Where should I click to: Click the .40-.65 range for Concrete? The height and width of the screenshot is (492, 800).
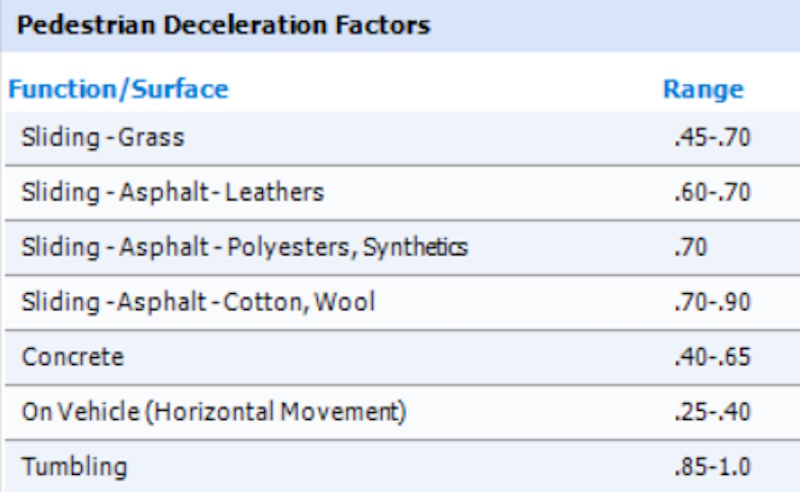pos(711,356)
